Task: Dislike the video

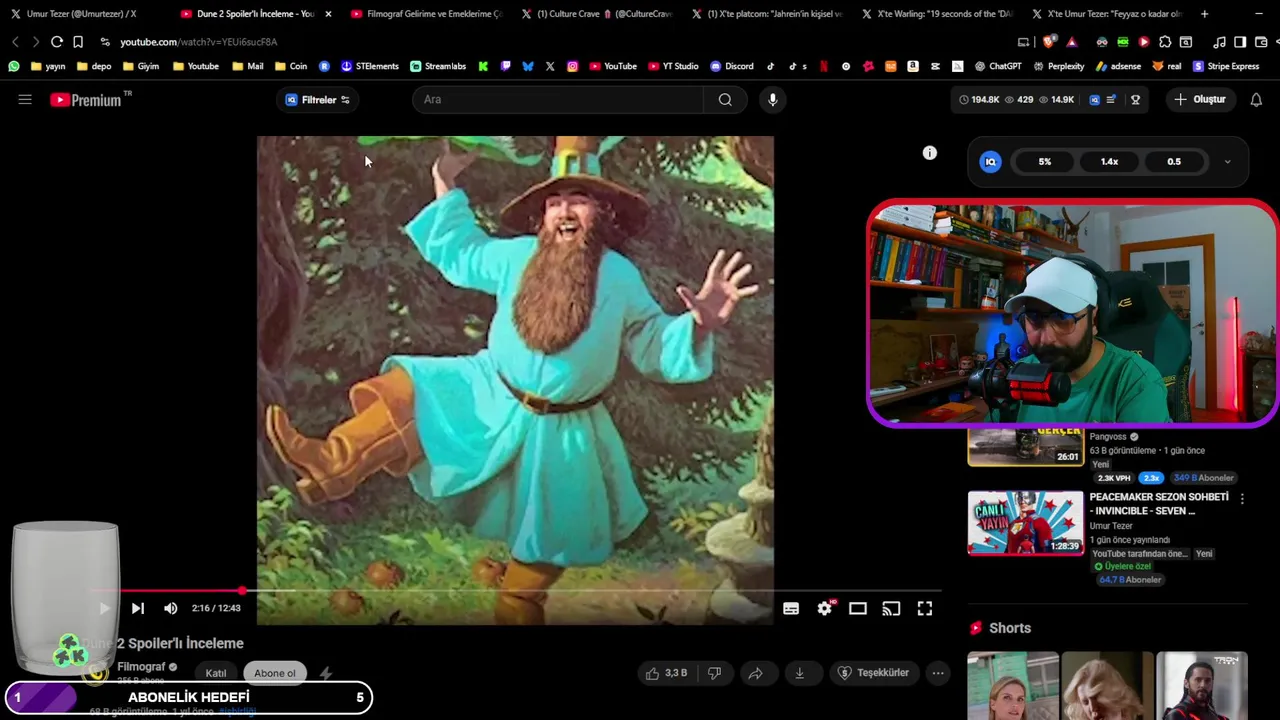Action: pyautogui.click(x=714, y=673)
